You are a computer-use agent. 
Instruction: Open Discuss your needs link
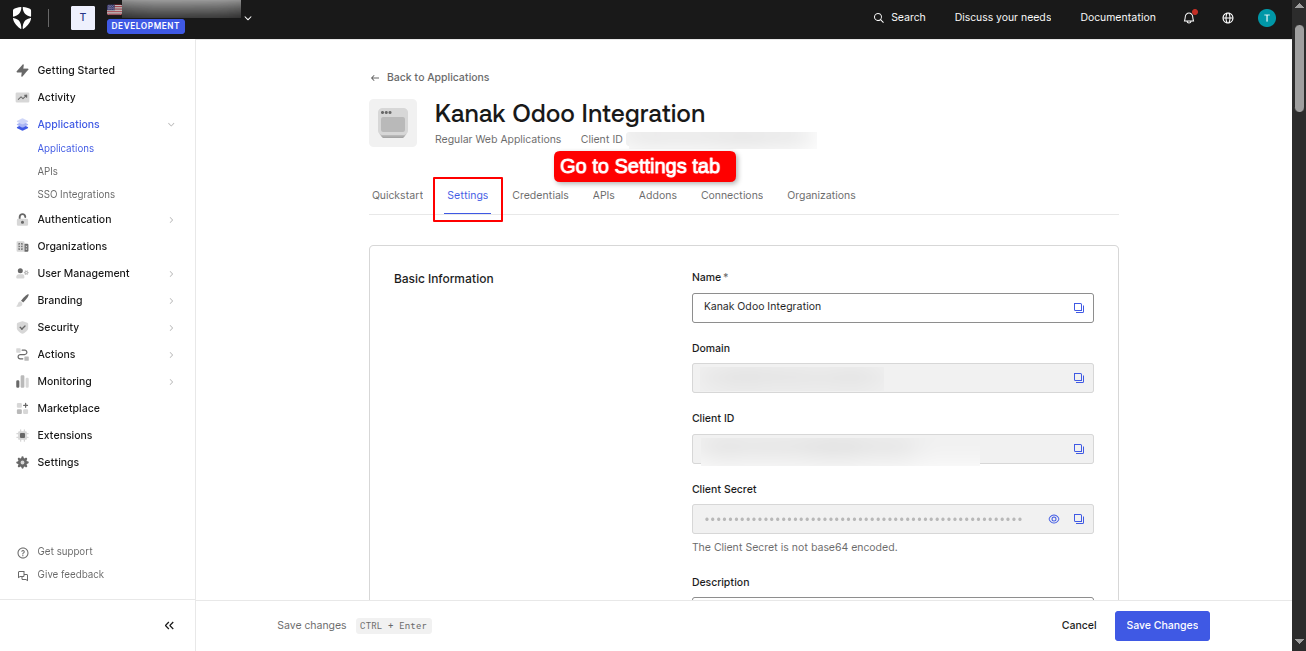(1003, 18)
